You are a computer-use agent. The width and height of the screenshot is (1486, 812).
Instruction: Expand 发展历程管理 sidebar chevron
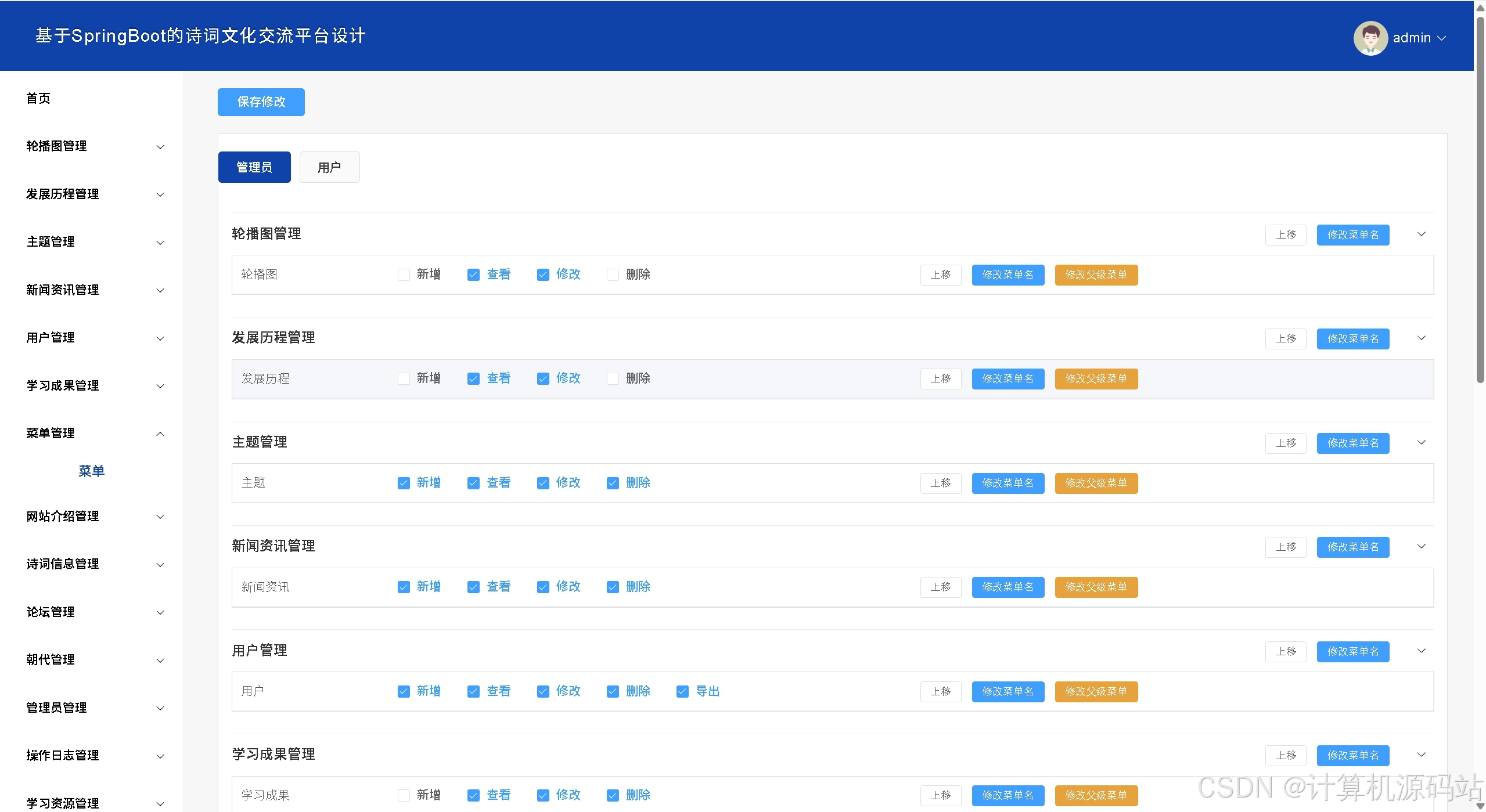coord(160,194)
